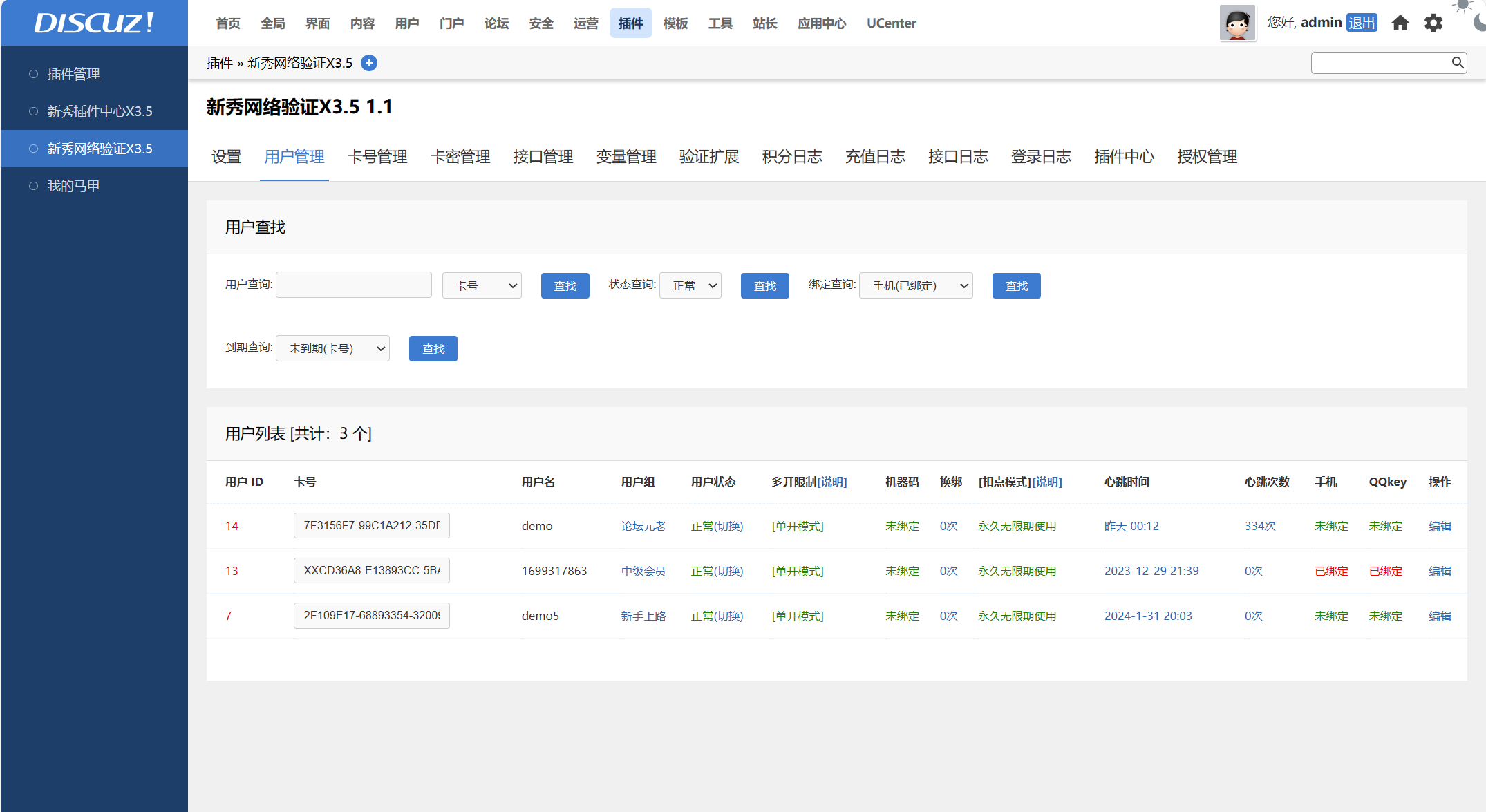Click 2023-12-29 21:39 heartbeat time
Screen dimensions: 1486x812
pos(1151,571)
